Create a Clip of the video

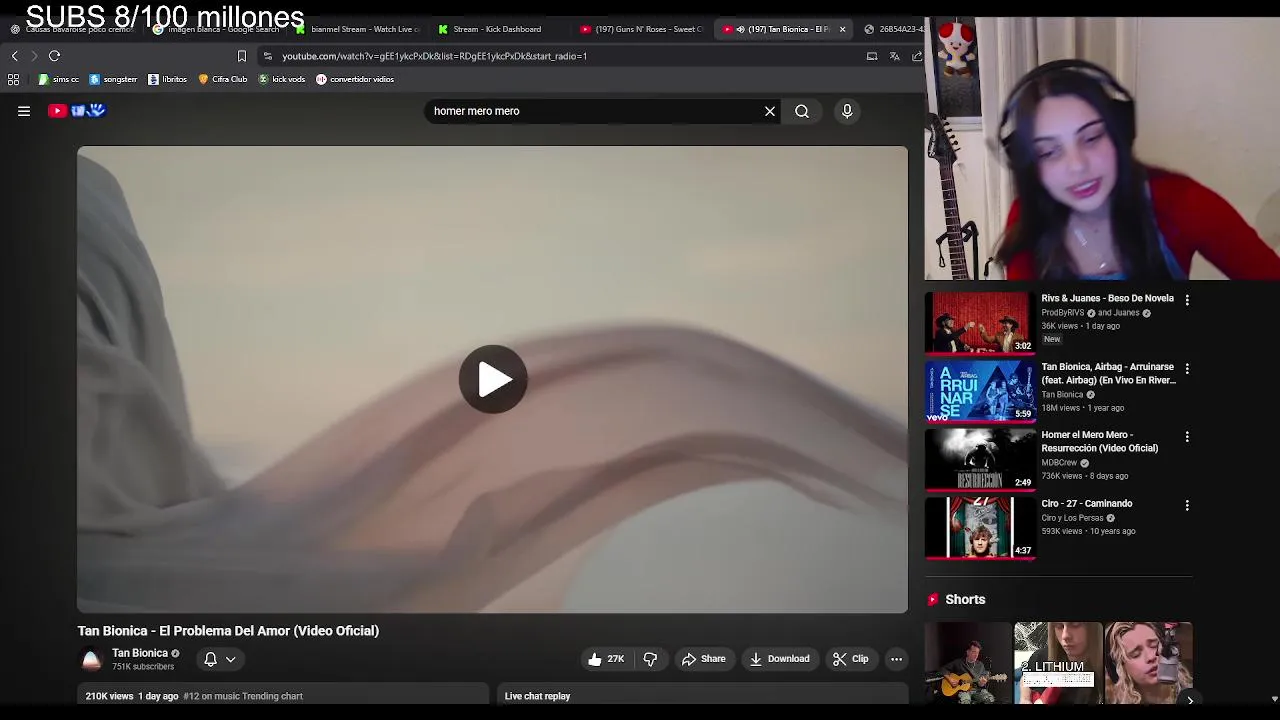pos(851,659)
